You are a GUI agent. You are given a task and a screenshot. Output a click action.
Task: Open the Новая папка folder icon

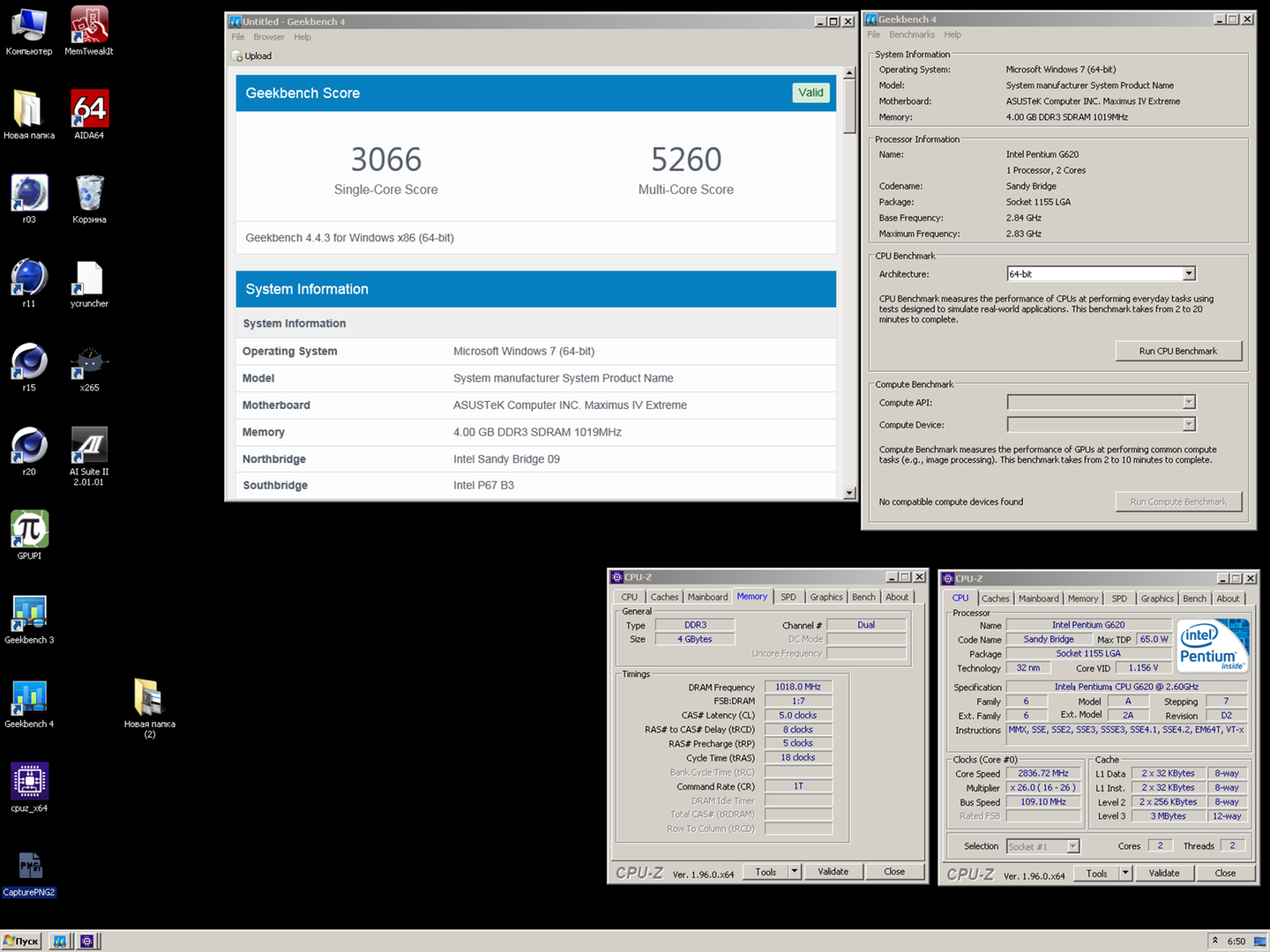pos(29,115)
